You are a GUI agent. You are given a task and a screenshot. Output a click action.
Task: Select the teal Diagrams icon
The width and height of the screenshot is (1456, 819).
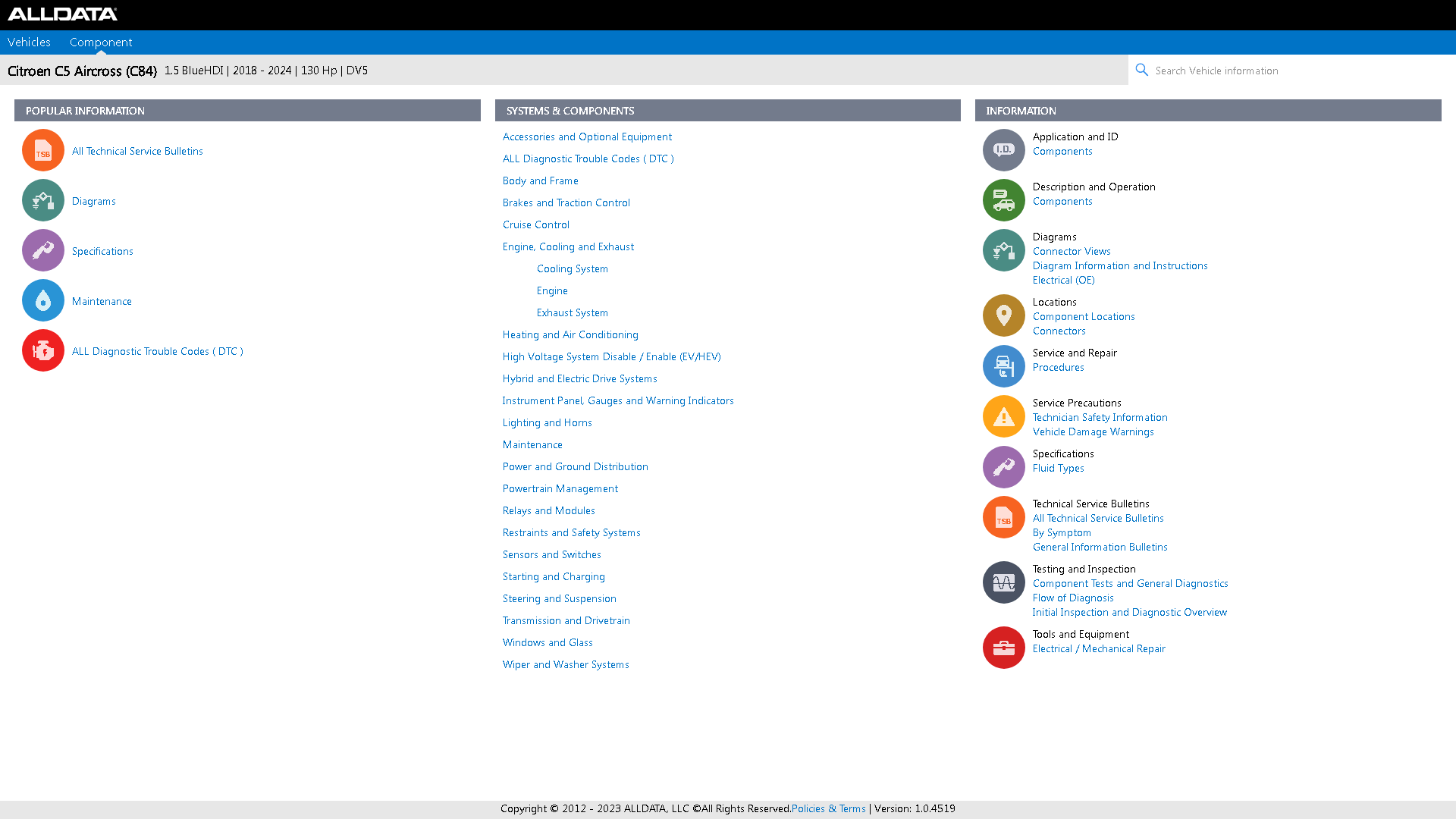(42, 200)
